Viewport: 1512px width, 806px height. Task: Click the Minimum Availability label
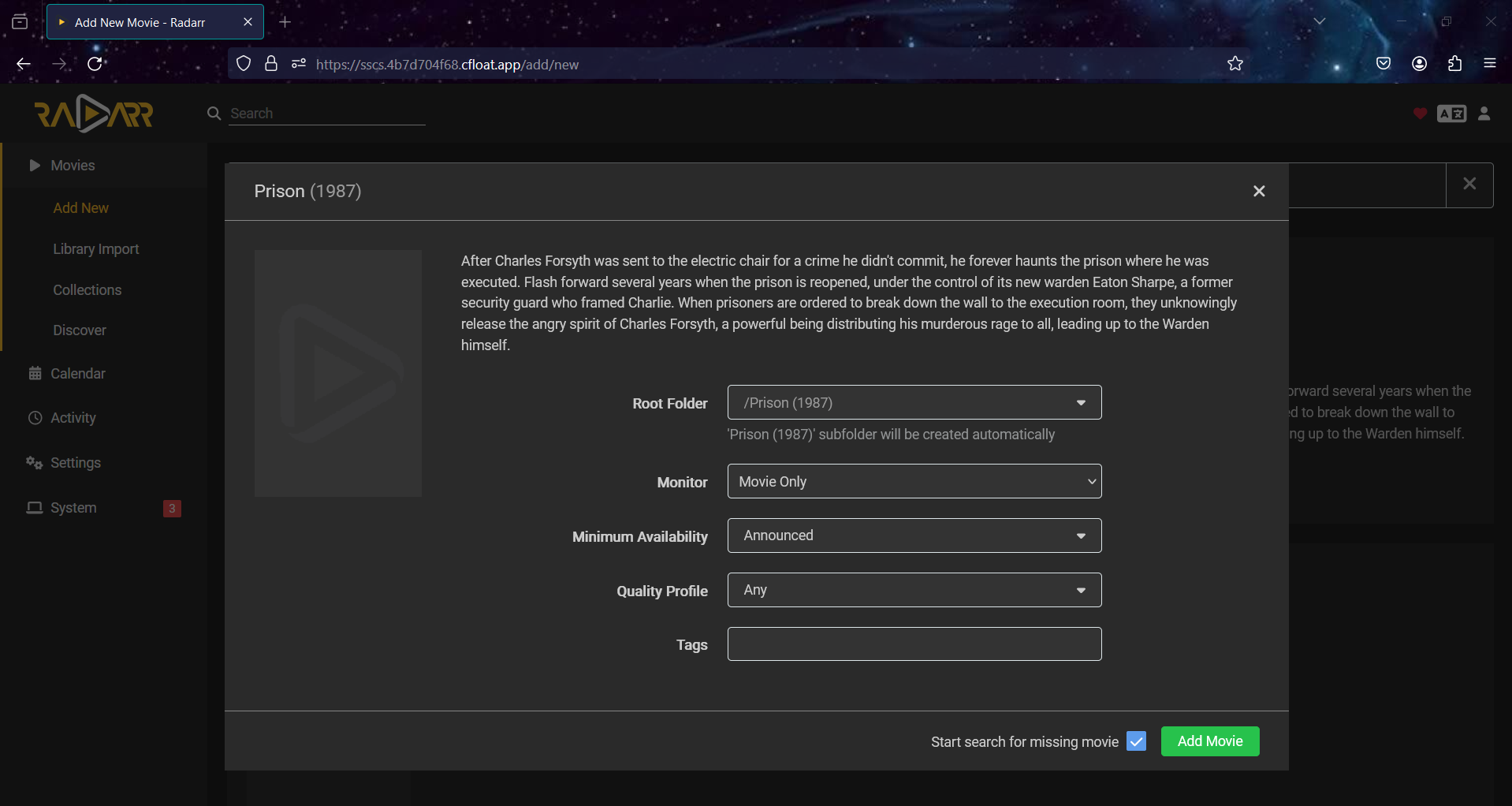click(640, 536)
